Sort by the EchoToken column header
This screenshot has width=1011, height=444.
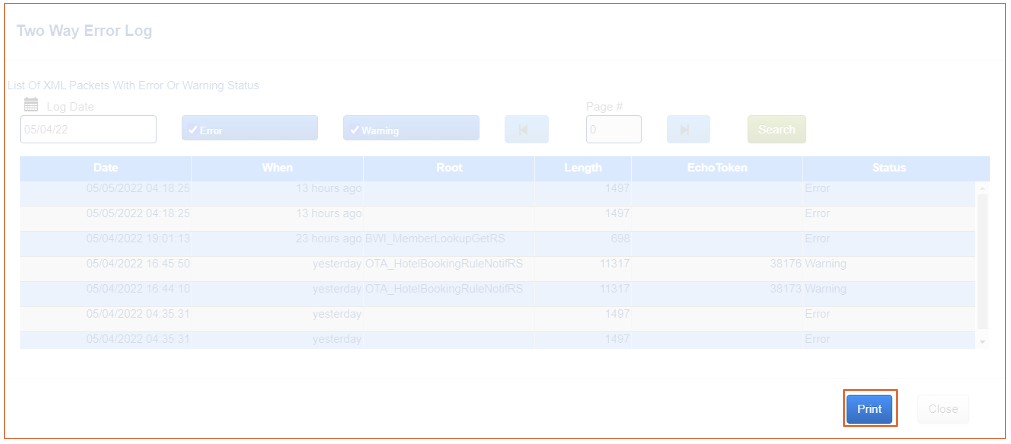click(717, 168)
